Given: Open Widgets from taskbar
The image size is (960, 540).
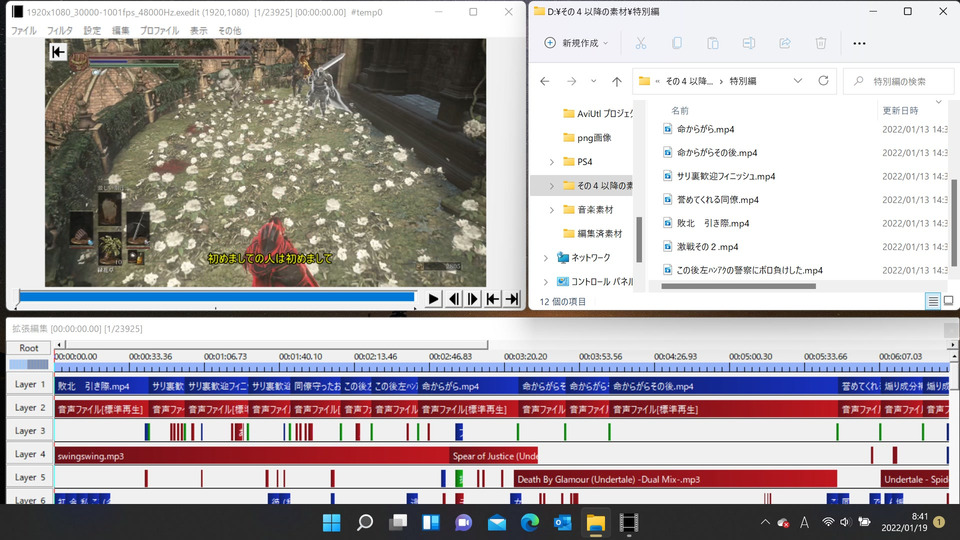Looking at the screenshot, I should pyautogui.click(x=431, y=523).
